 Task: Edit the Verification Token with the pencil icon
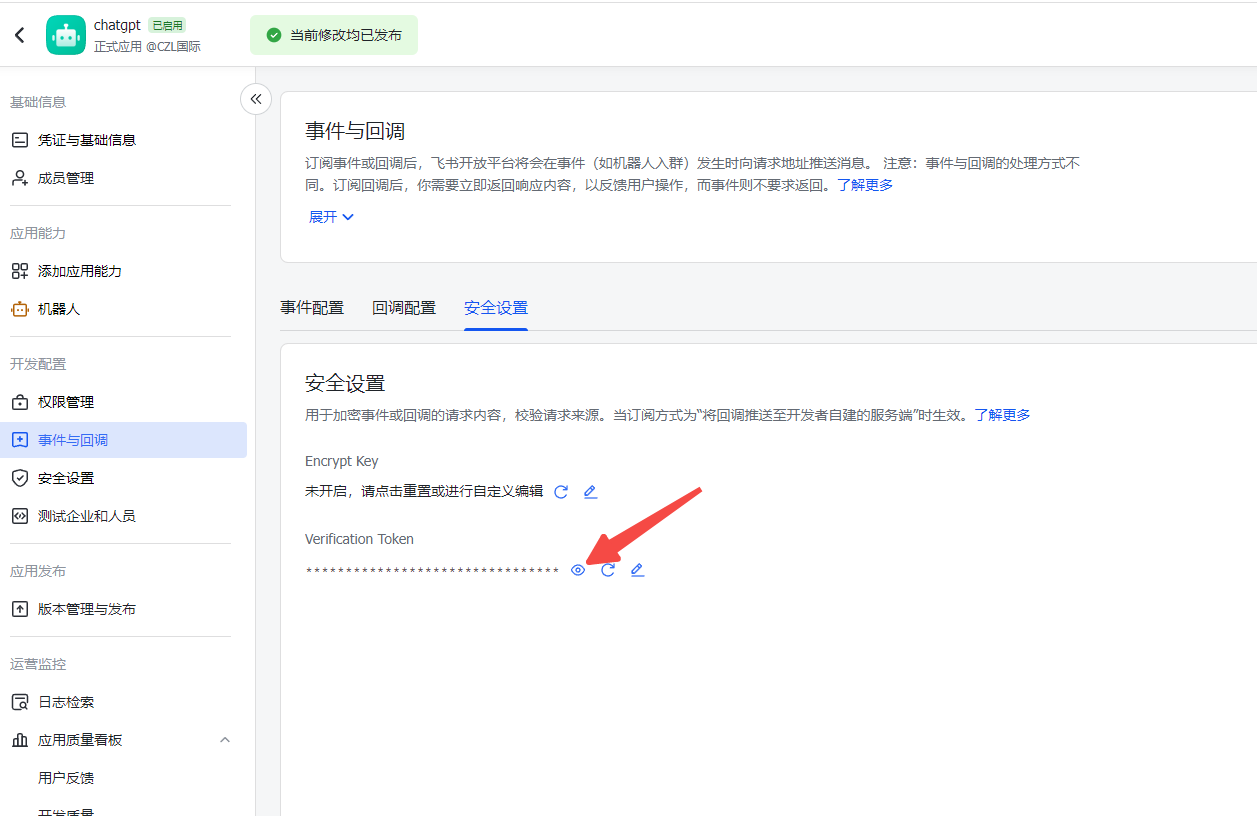[637, 570]
